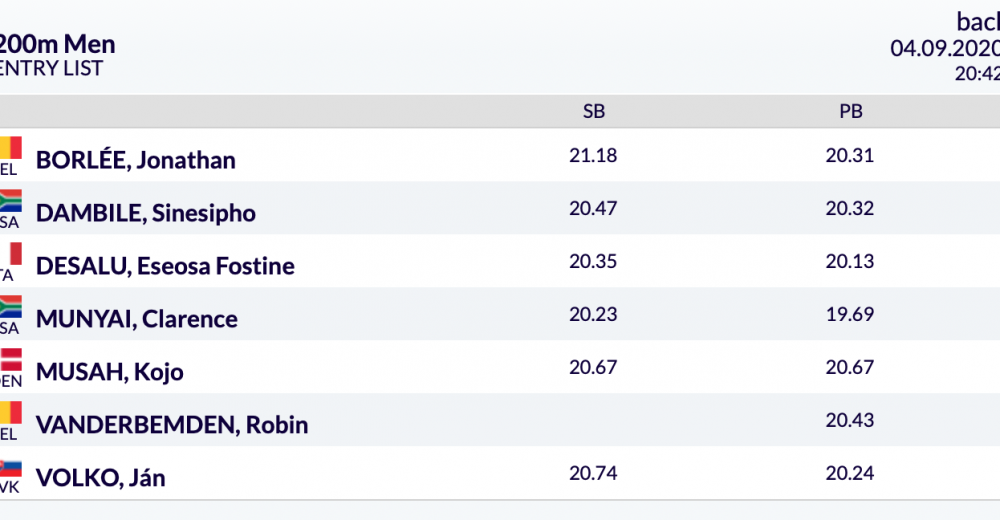This screenshot has height=520, width=1000.
Task: Click the South African flag beside MUNYAI, Clarence
Action: (11, 306)
